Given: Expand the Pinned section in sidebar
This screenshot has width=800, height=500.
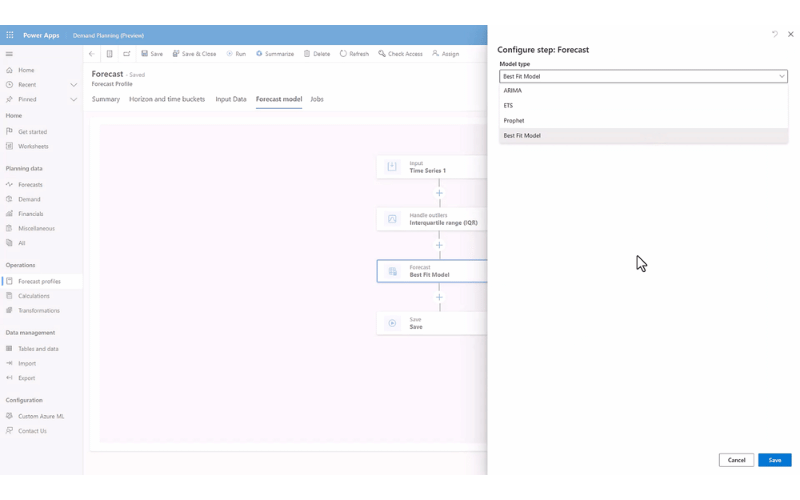Looking at the screenshot, I should tap(73, 99).
